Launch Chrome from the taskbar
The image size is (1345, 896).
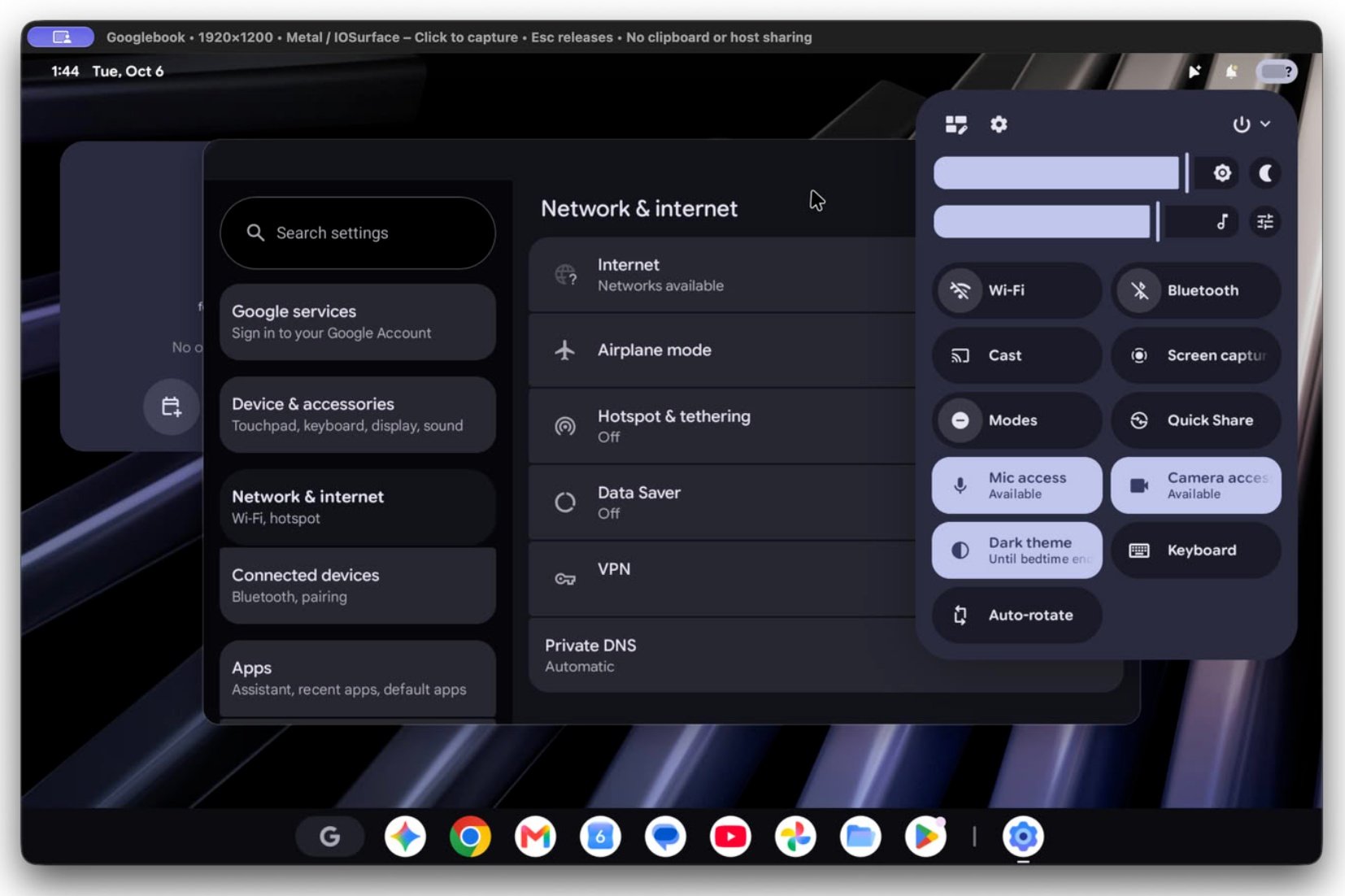470,837
